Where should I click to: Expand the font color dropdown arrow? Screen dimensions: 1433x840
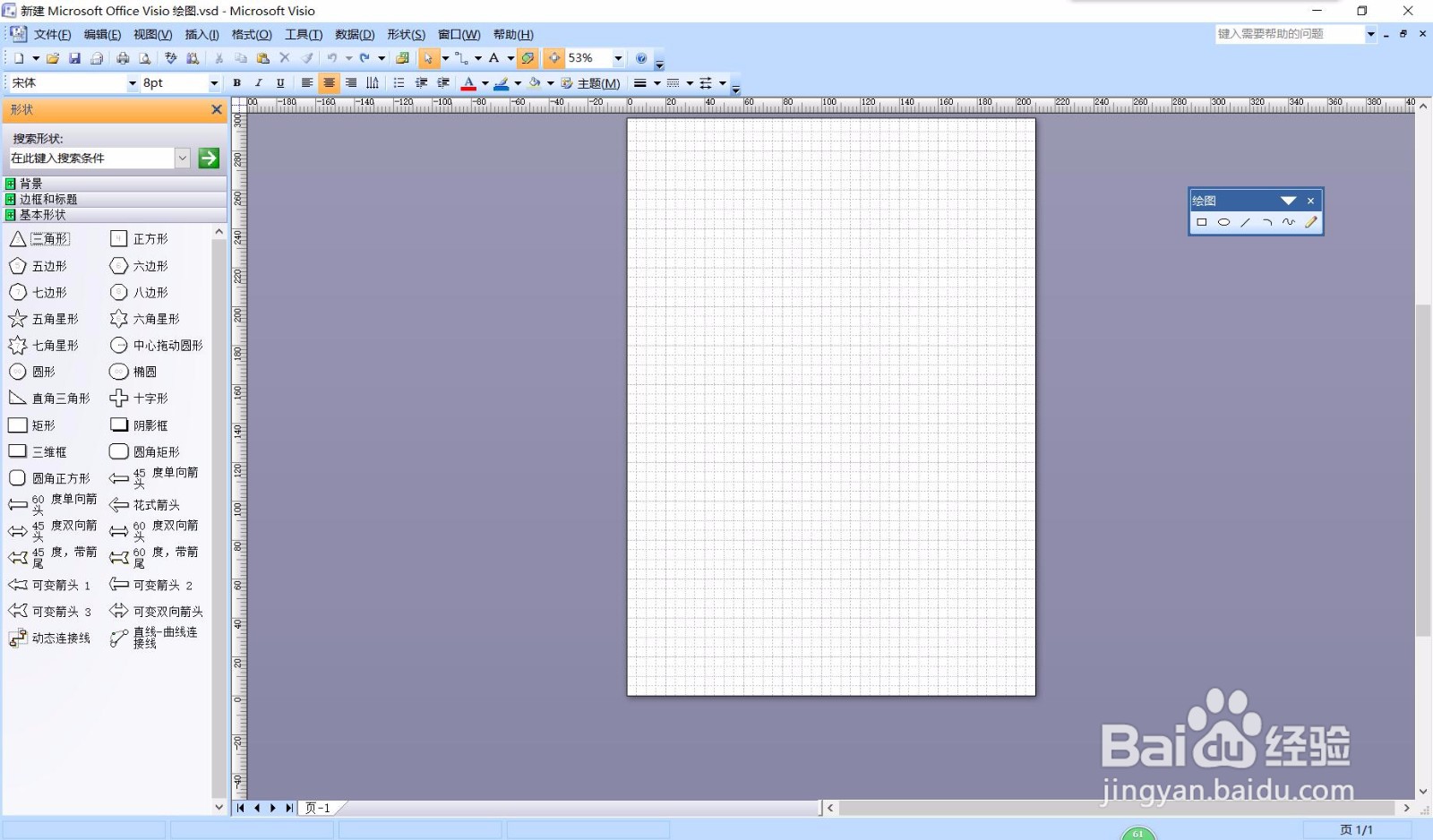tap(485, 83)
